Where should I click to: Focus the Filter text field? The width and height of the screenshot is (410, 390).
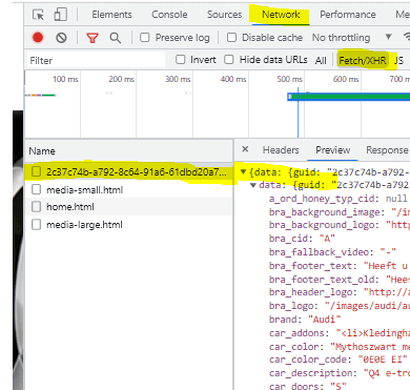coord(96,60)
